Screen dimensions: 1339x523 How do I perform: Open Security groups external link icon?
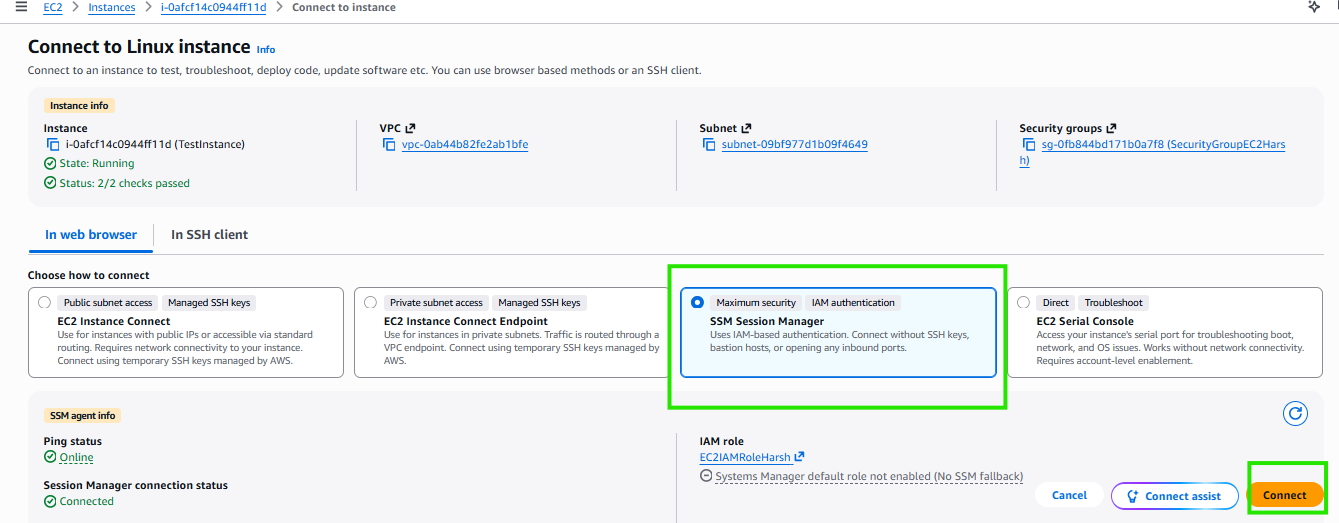(1112, 128)
